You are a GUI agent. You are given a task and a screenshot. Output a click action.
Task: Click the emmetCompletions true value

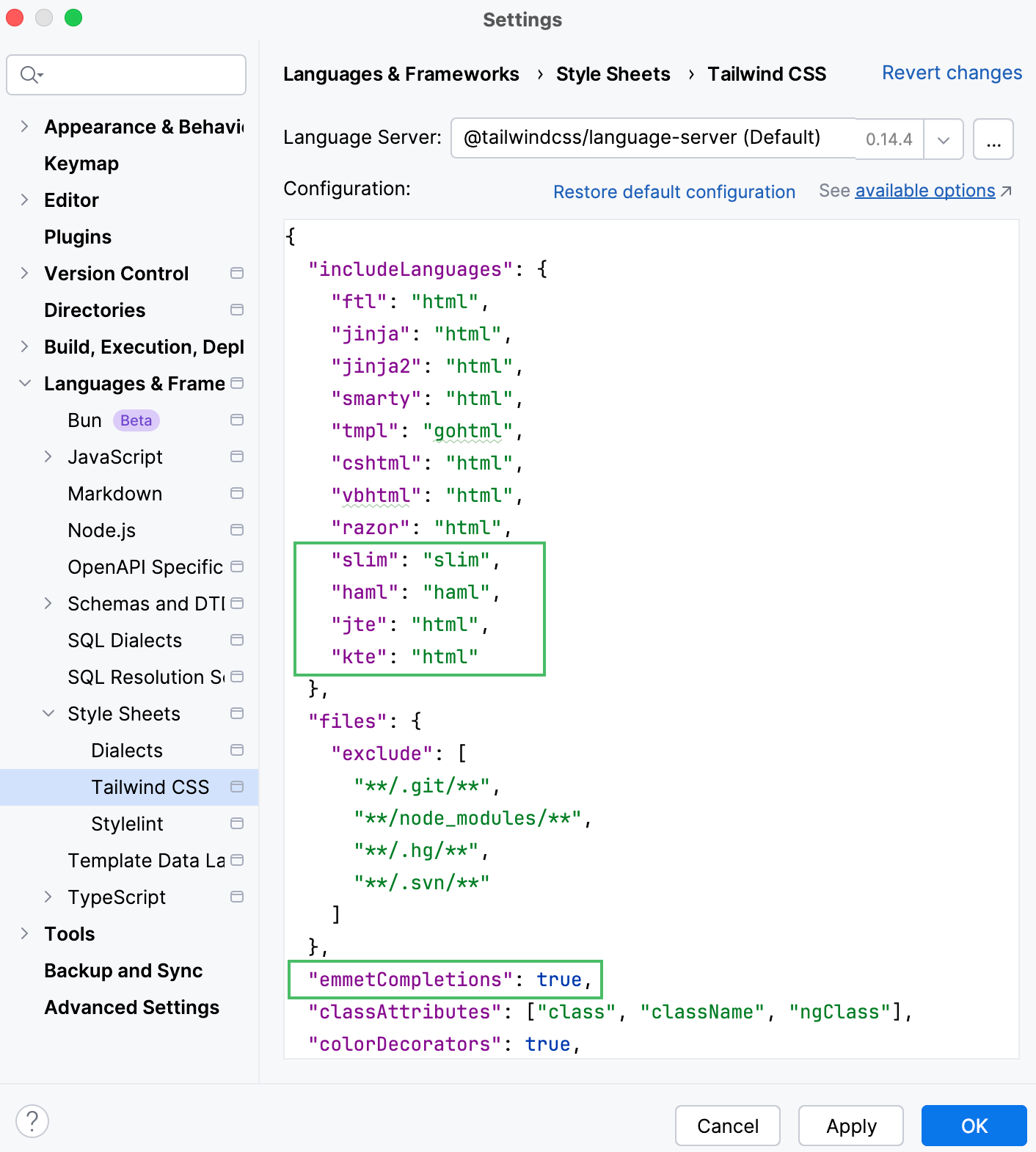558,980
